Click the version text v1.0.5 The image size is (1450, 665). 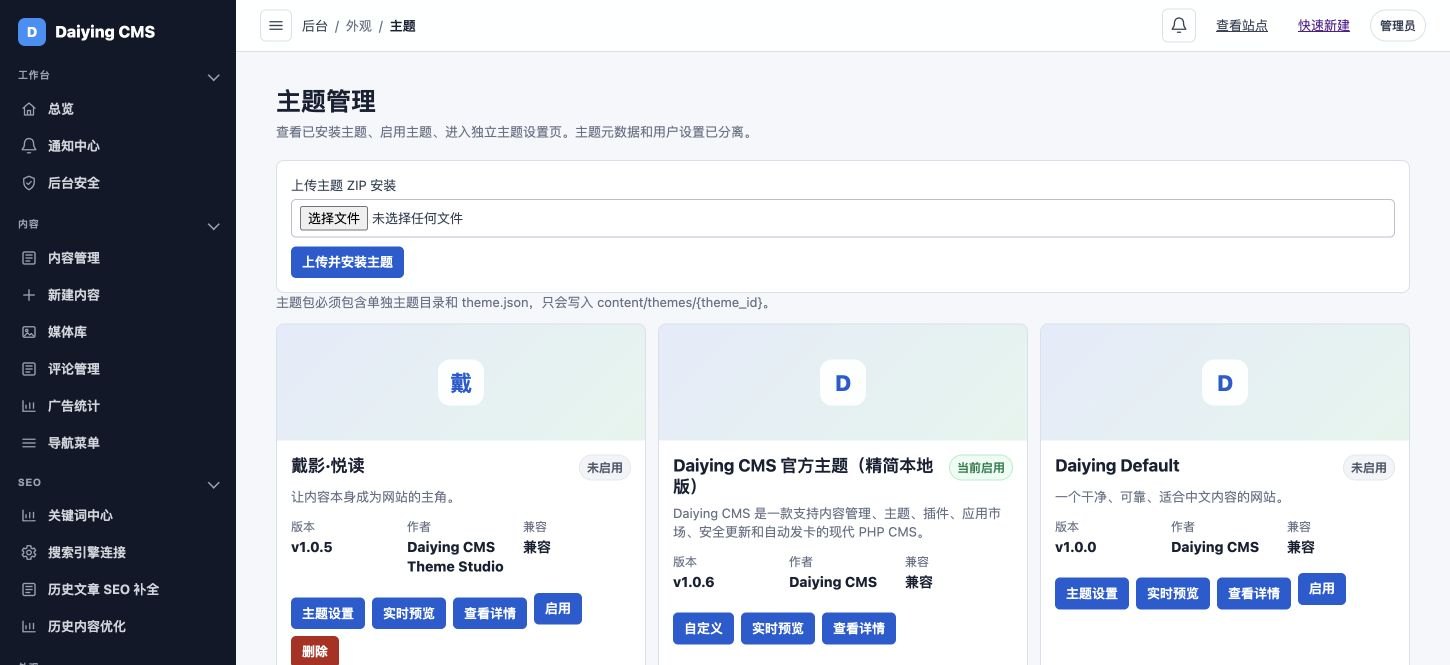click(312, 548)
